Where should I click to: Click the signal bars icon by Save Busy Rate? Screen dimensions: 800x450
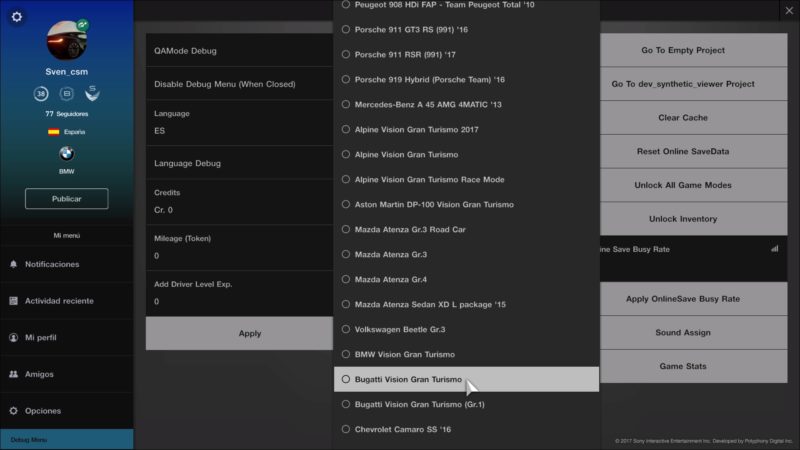[774, 249]
